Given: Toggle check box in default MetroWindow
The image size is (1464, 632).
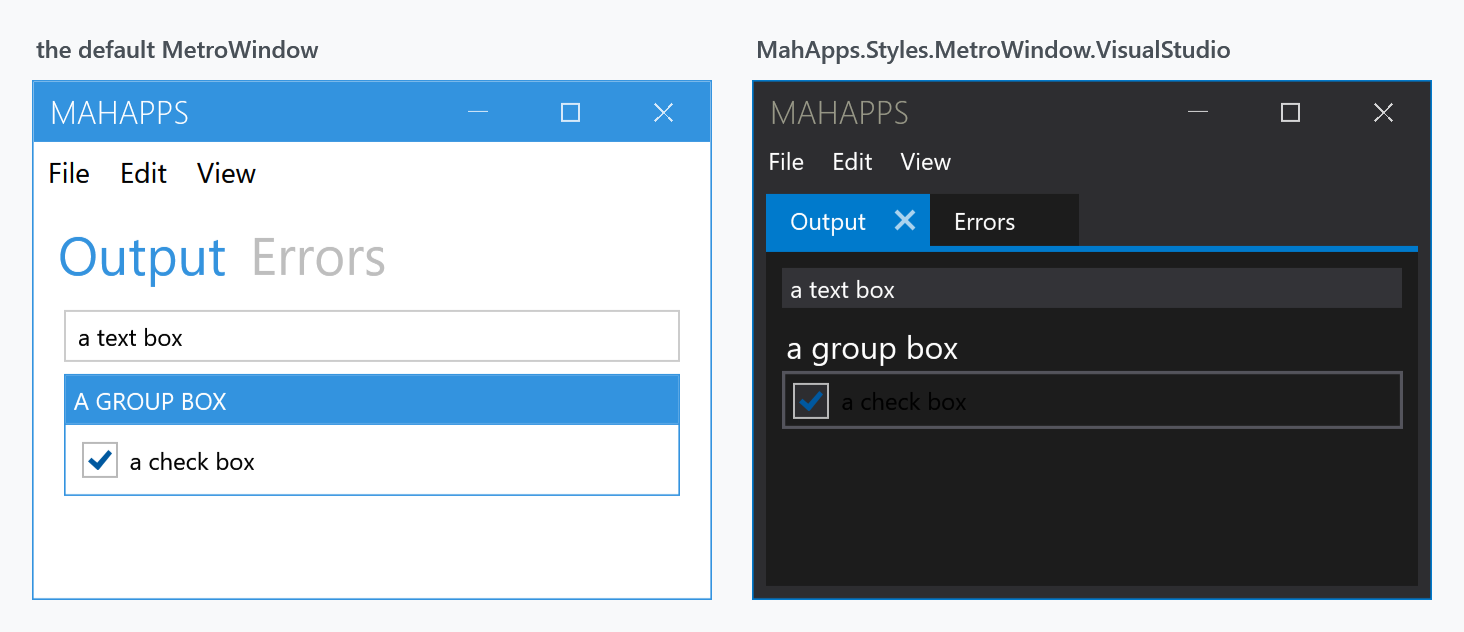Looking at the screenshot, I should pos(100,460).
